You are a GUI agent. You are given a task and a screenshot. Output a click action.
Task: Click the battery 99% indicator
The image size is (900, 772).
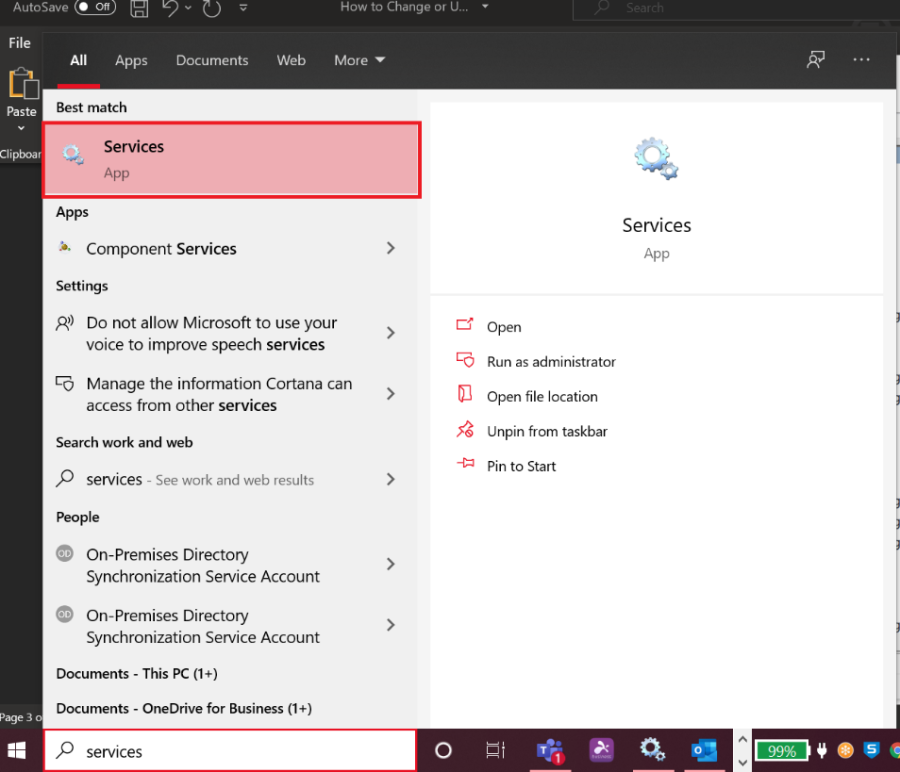[x=782, y=751]
